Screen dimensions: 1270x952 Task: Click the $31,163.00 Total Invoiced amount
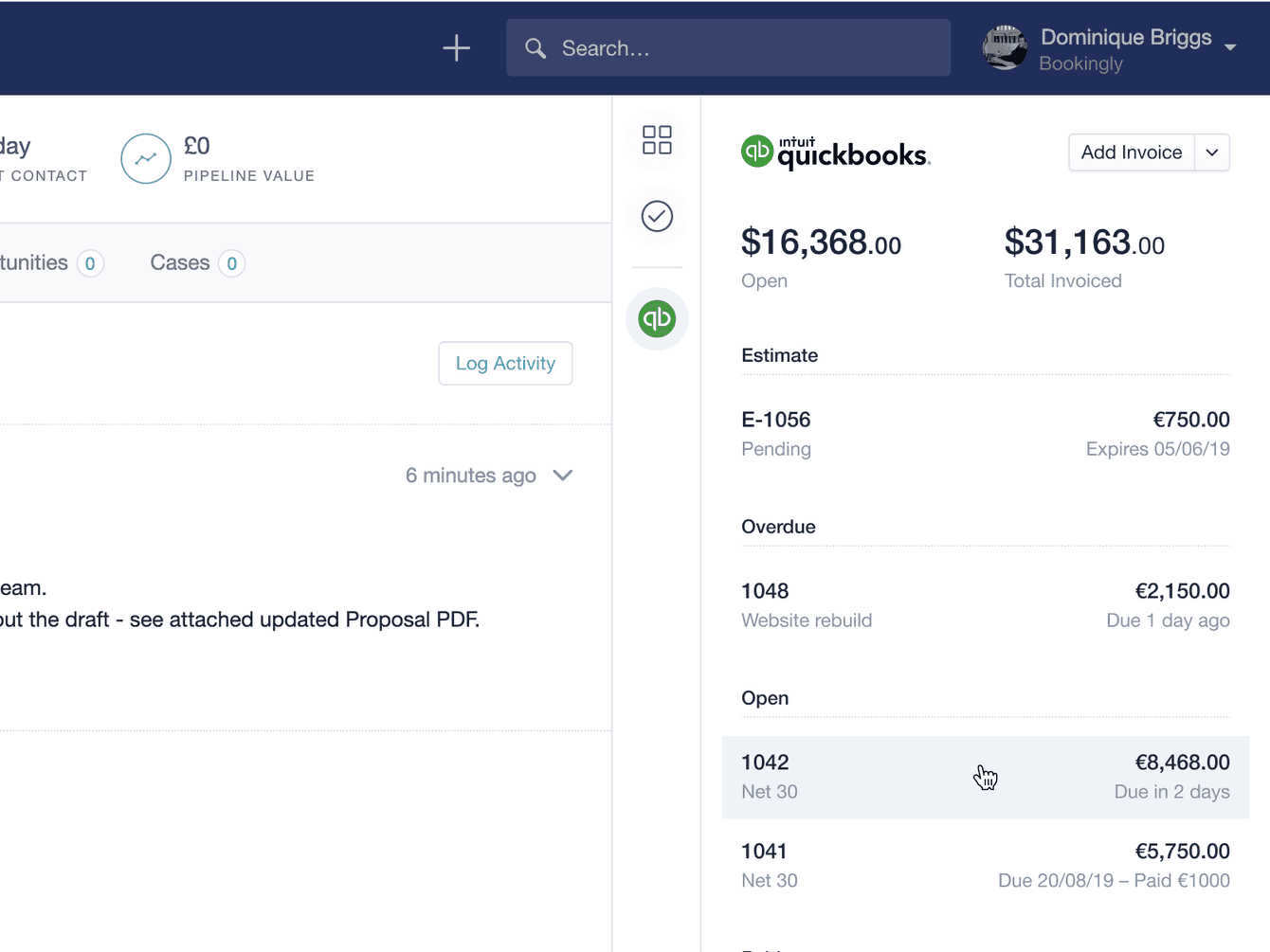1084,242
